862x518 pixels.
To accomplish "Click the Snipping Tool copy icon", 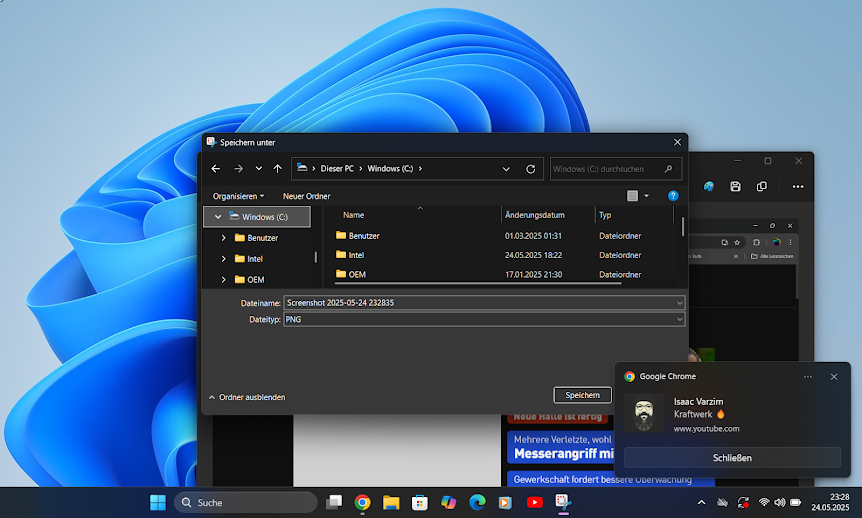I will click(x=761, y=186).
